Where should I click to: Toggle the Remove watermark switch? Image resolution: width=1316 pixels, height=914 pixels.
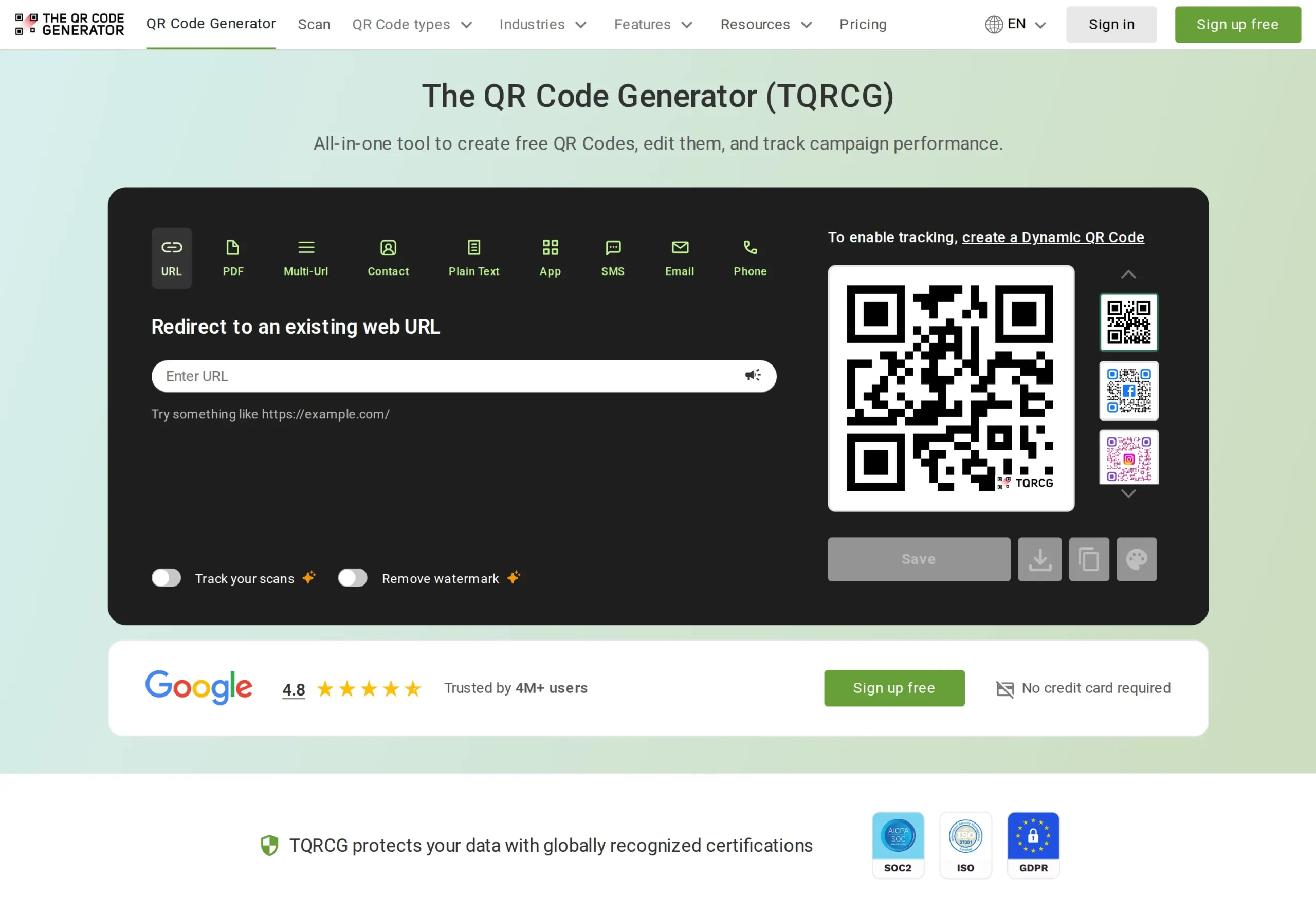(x=352, y=578)
